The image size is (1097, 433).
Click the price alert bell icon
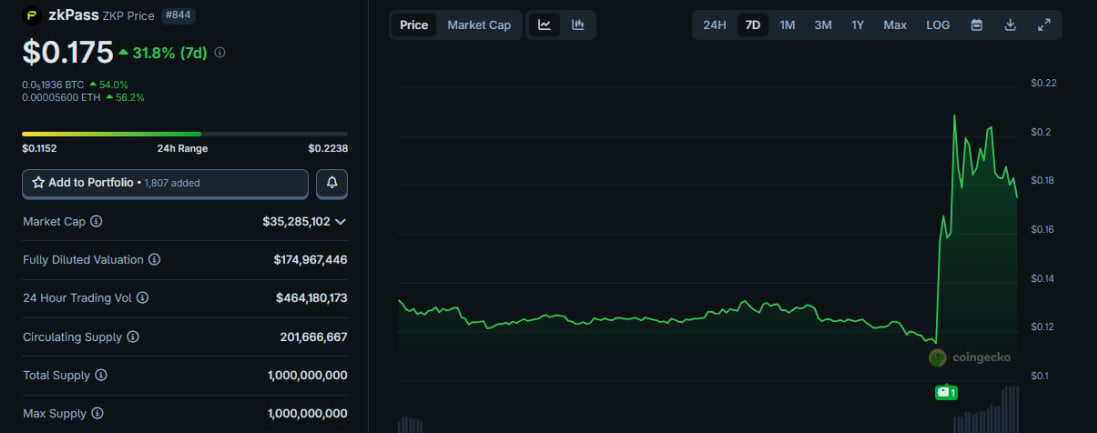click(x=332, y=183)
